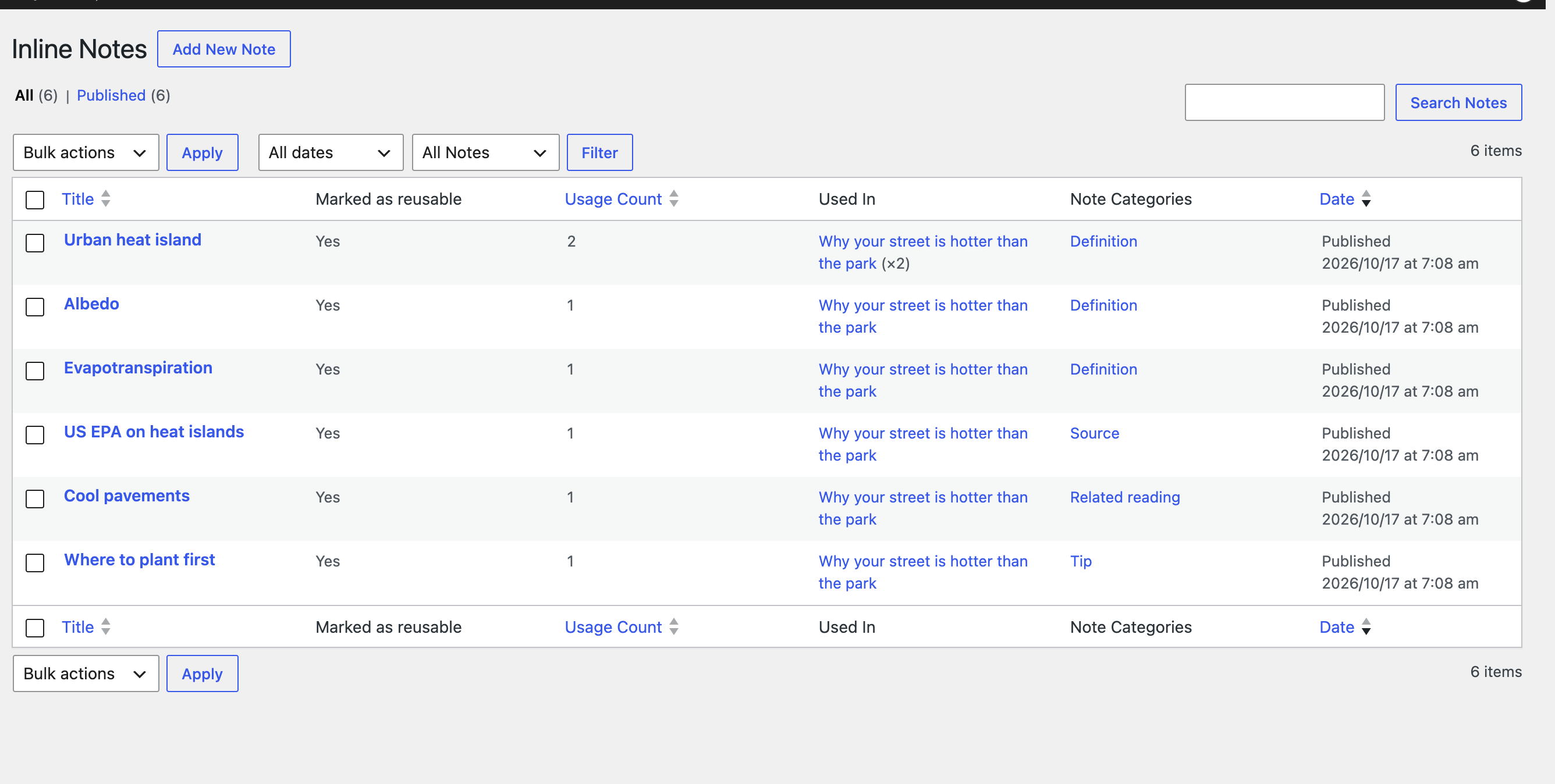1555x784 pixels.
Task: Show the All notes view
Action: click(x=24, y=95)
